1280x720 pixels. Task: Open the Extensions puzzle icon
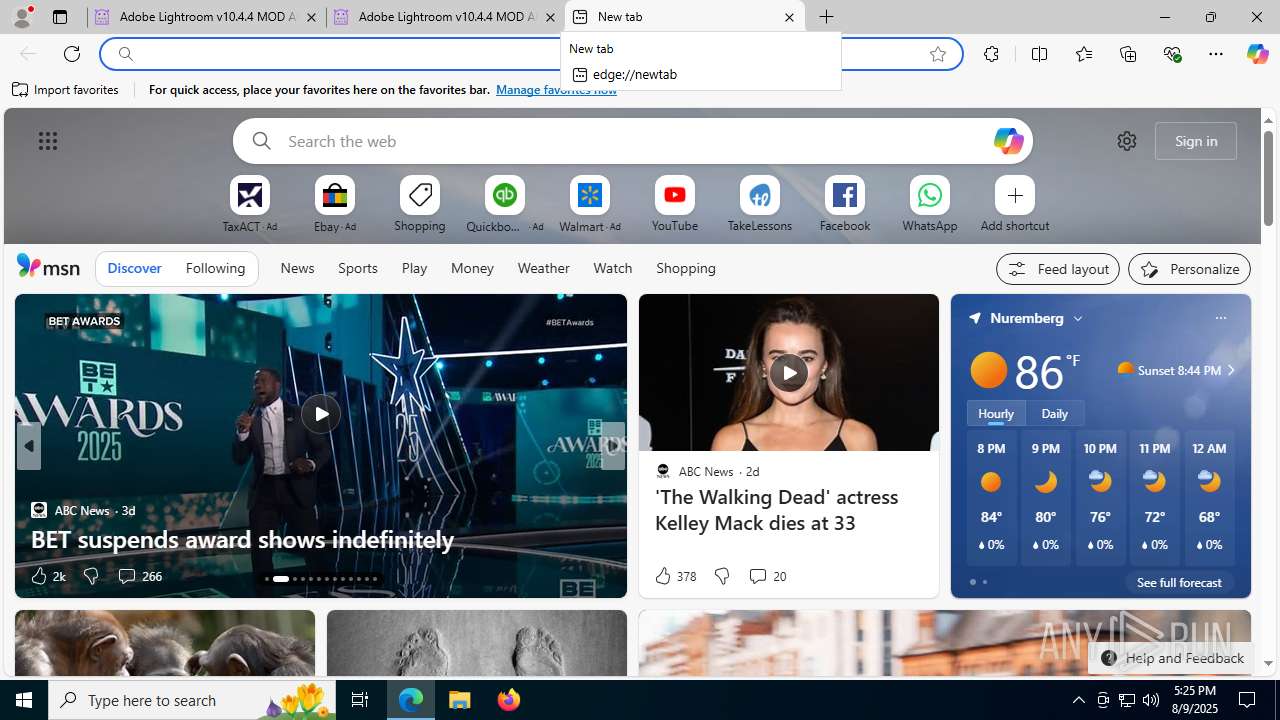(x=991, y=54)
